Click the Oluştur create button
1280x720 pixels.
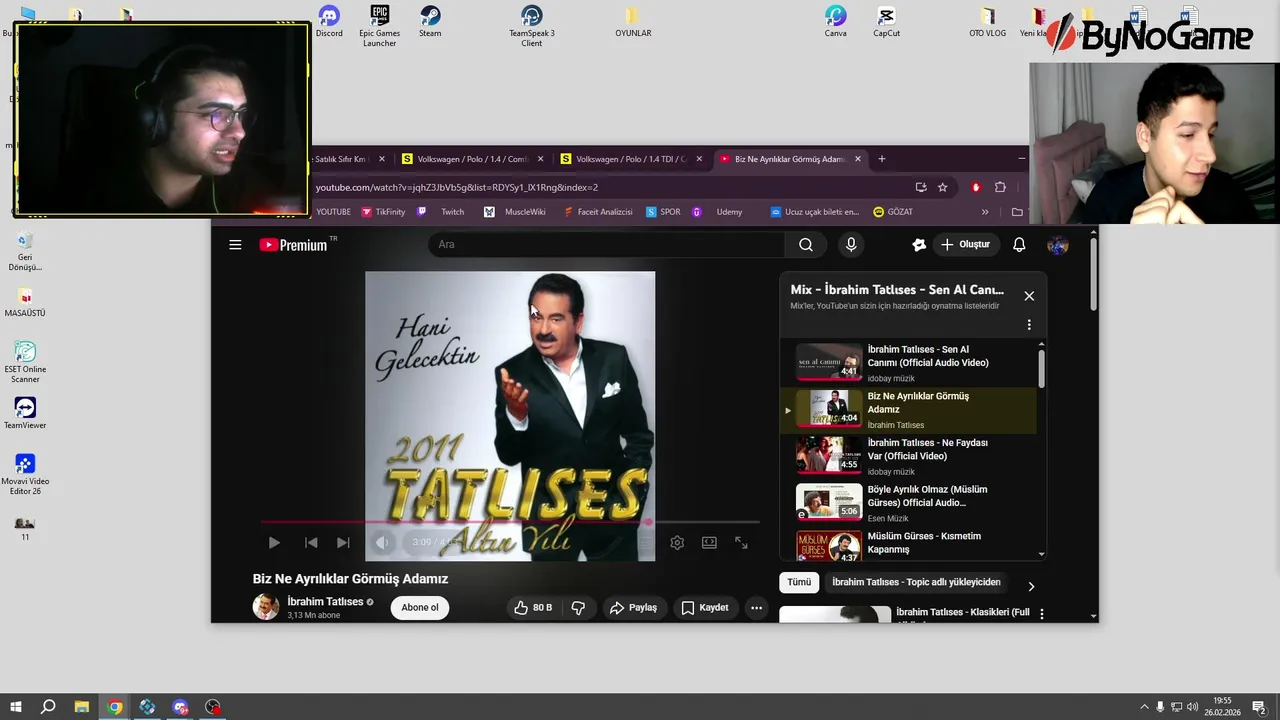click(966, 244)
